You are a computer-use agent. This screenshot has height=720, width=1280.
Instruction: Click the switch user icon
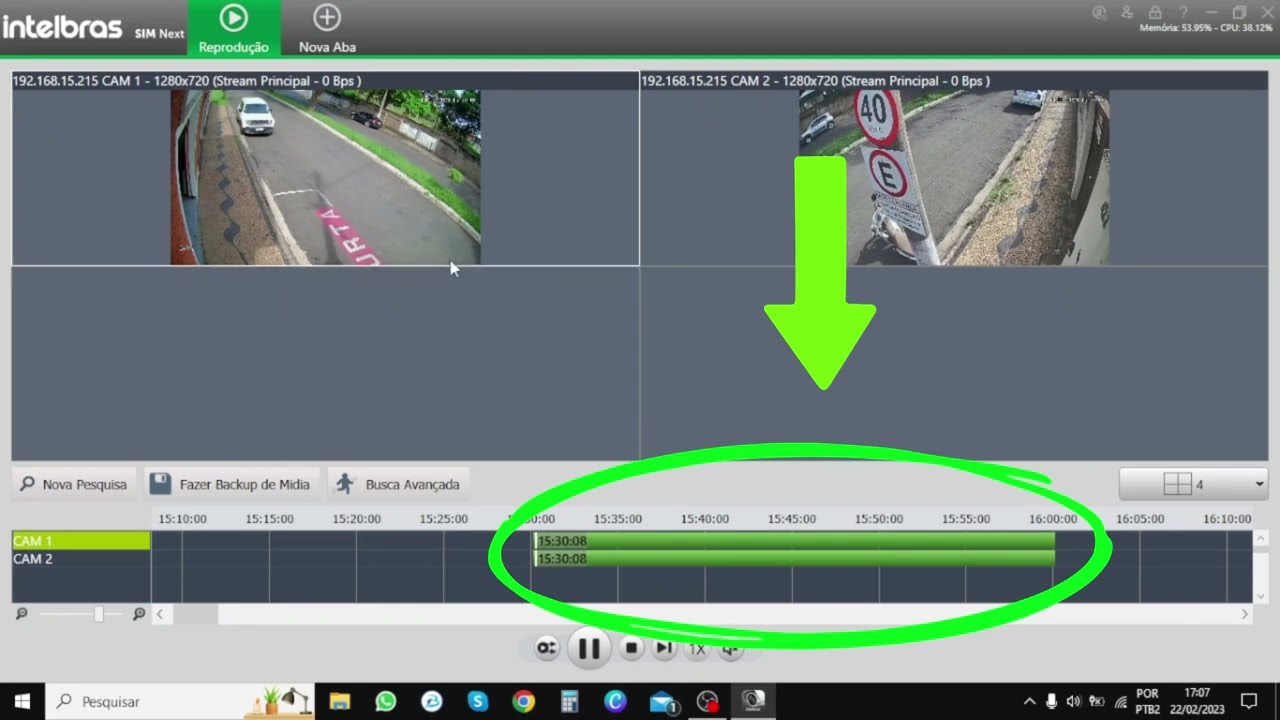1127,12
